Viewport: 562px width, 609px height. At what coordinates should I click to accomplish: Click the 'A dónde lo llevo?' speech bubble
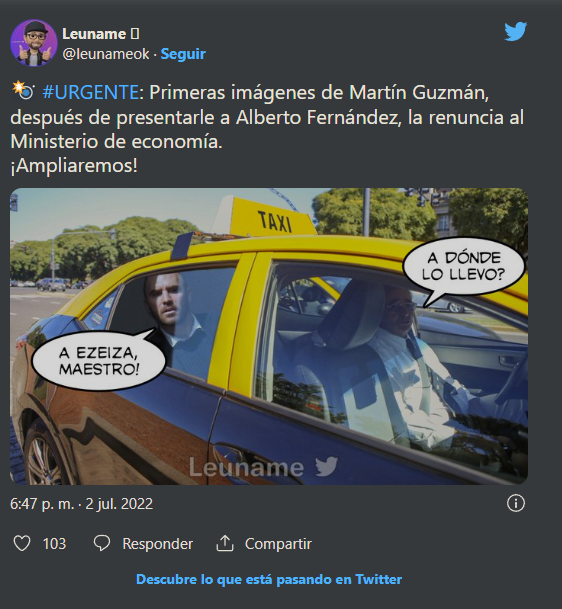tap(463, 266)
